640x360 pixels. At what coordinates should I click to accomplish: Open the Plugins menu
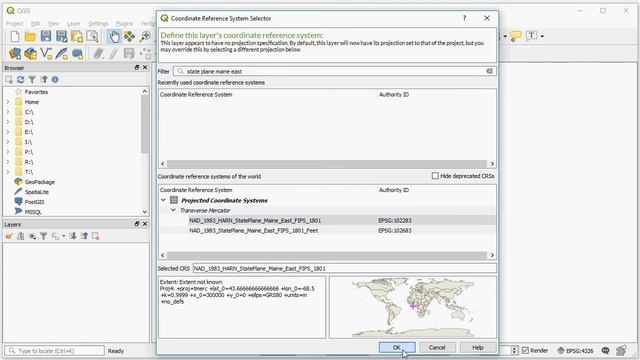pos(124,24)
